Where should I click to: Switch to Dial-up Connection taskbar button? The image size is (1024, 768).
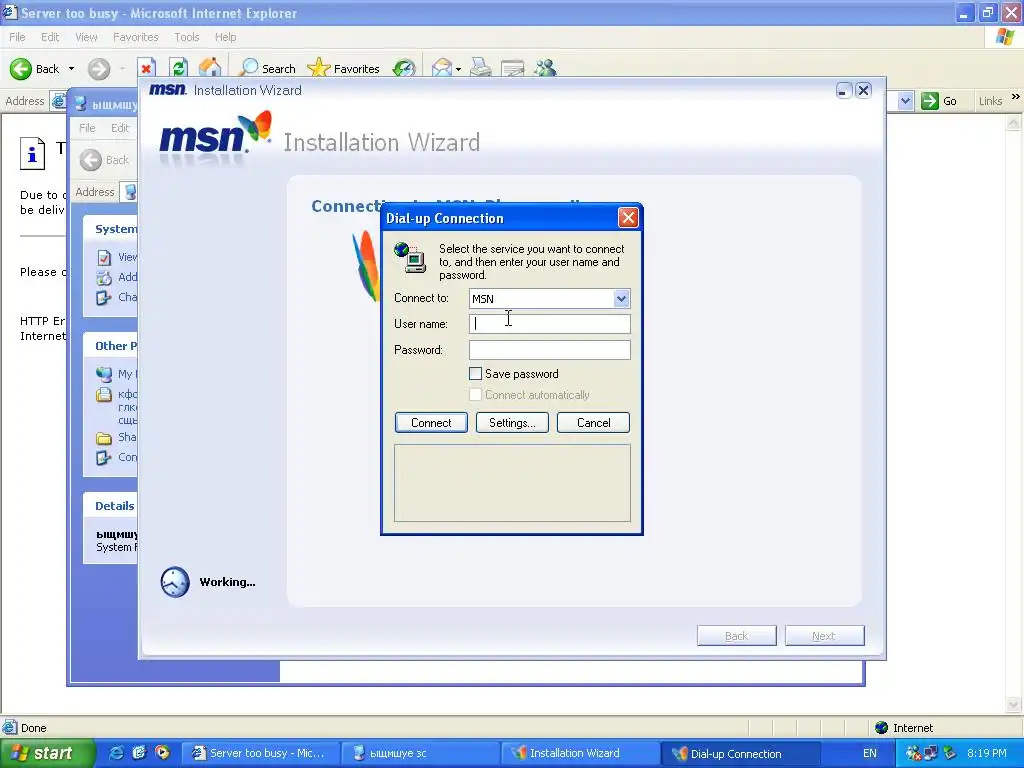(740, 754)
